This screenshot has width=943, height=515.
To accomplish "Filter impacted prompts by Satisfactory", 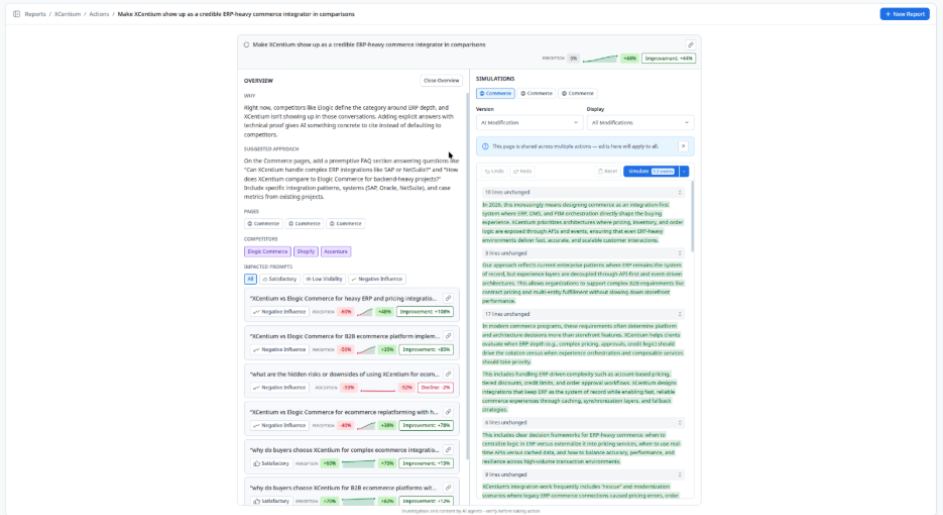I will [x=280, y=279].
